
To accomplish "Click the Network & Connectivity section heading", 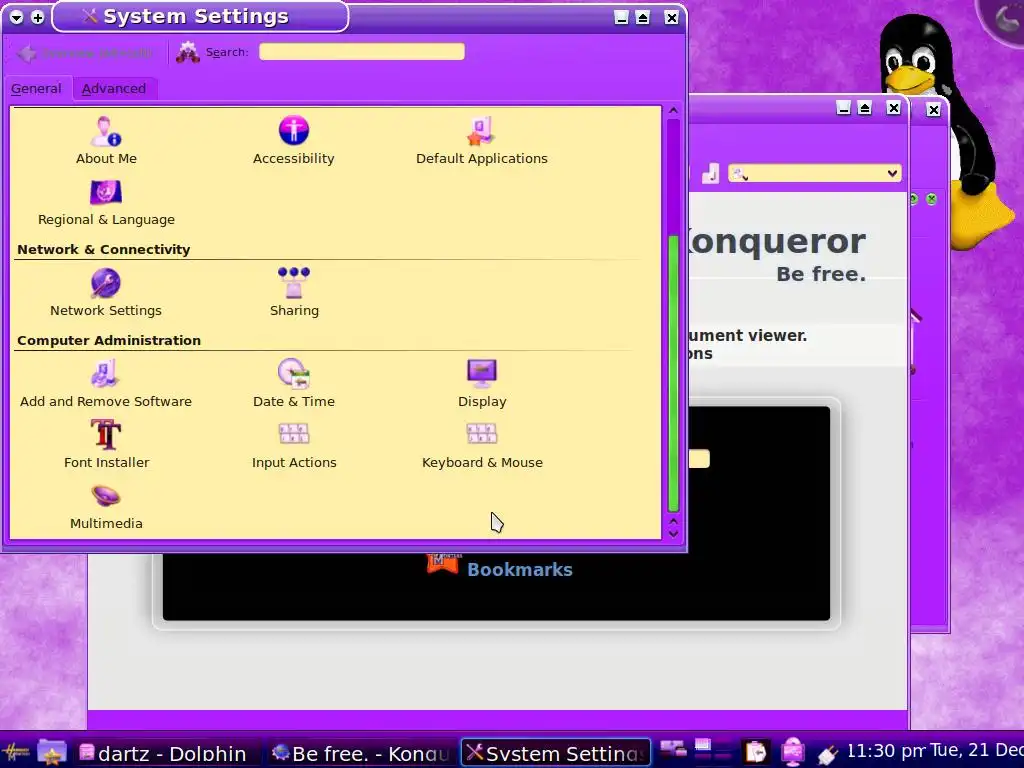I will (103, 249).
